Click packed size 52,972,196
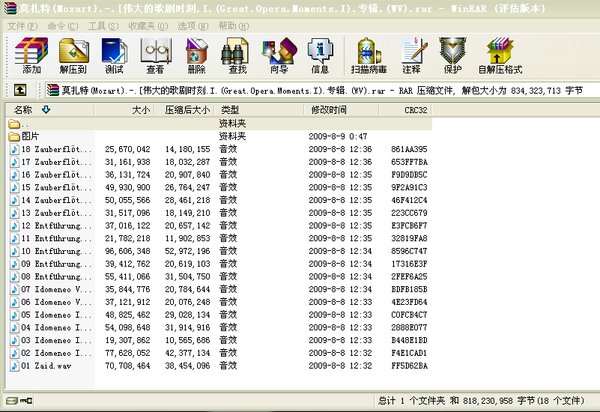This screenshot has width=600, height=412. [188, 251]
